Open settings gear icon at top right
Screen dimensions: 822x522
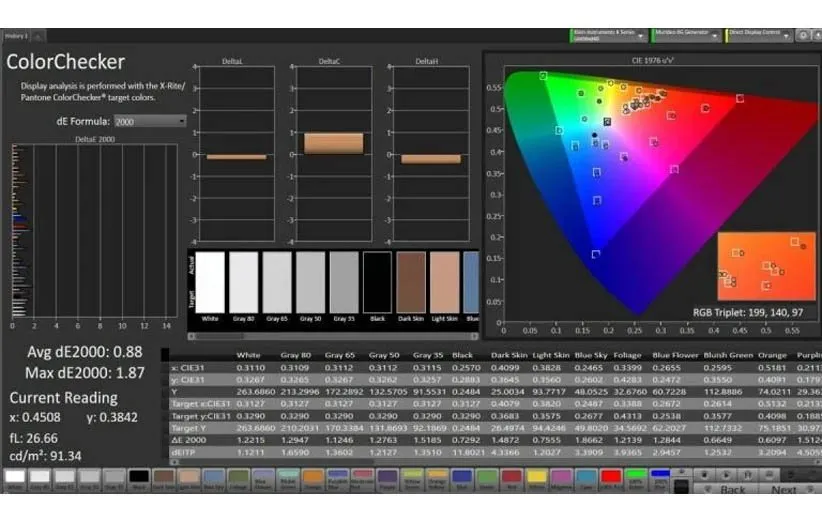(802, 35)
